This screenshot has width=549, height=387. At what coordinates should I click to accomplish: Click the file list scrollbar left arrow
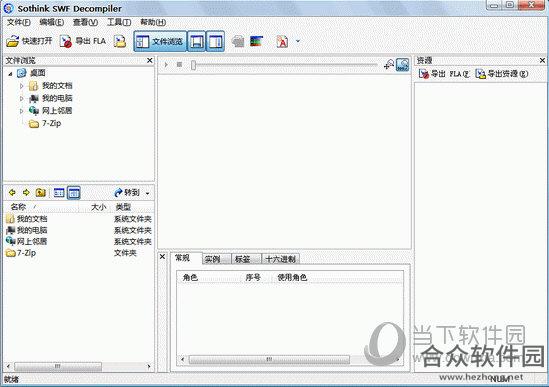click(8, 367)
